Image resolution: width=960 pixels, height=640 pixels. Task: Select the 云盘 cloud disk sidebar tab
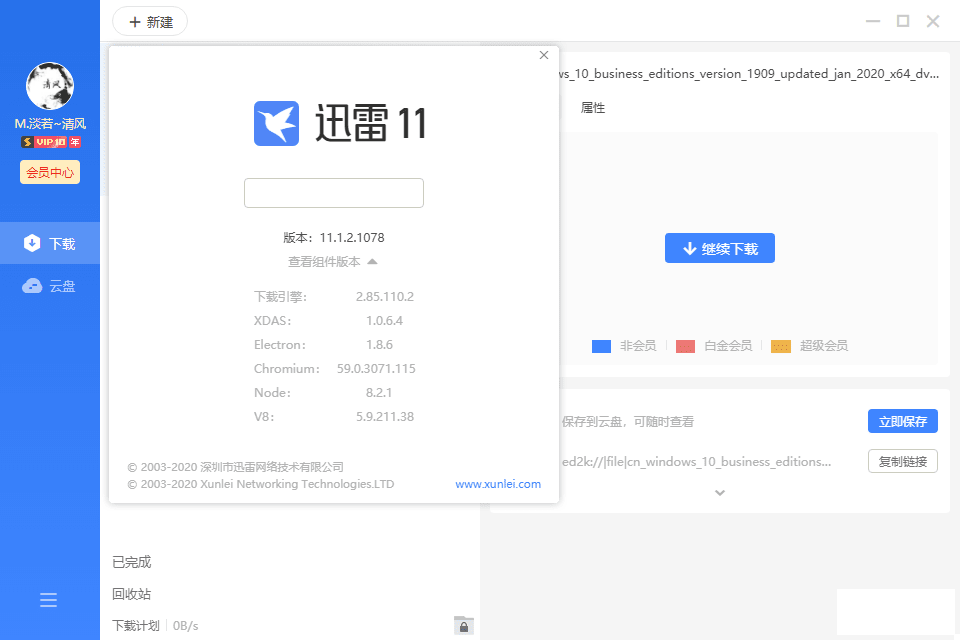pos(50,286)
